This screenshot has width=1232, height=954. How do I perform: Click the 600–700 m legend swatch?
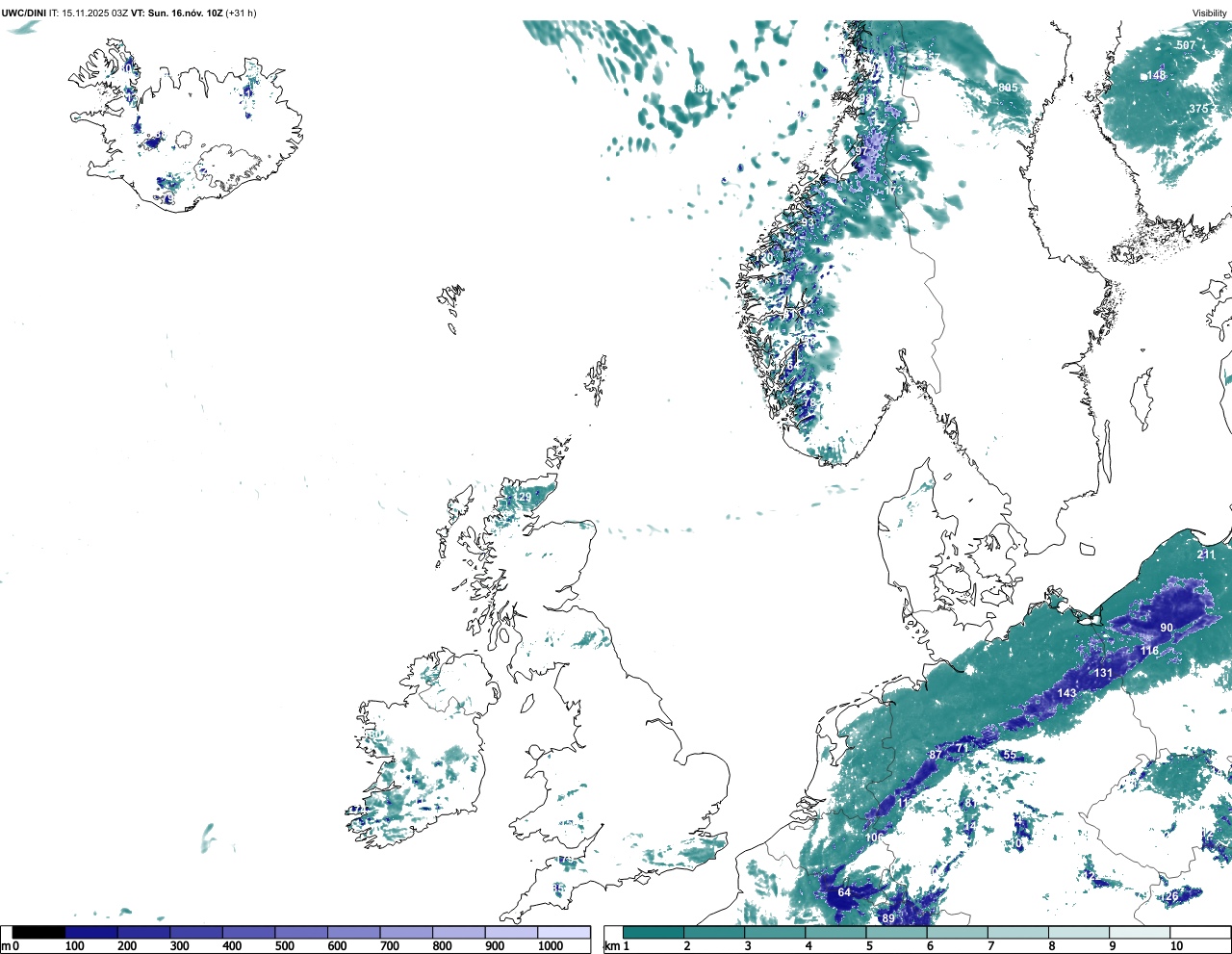[353, 932]
